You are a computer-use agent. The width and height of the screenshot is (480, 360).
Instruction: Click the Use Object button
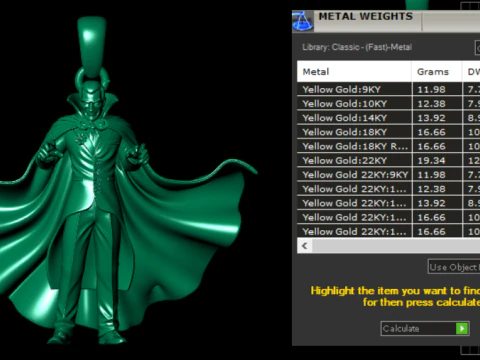[454, 267]
